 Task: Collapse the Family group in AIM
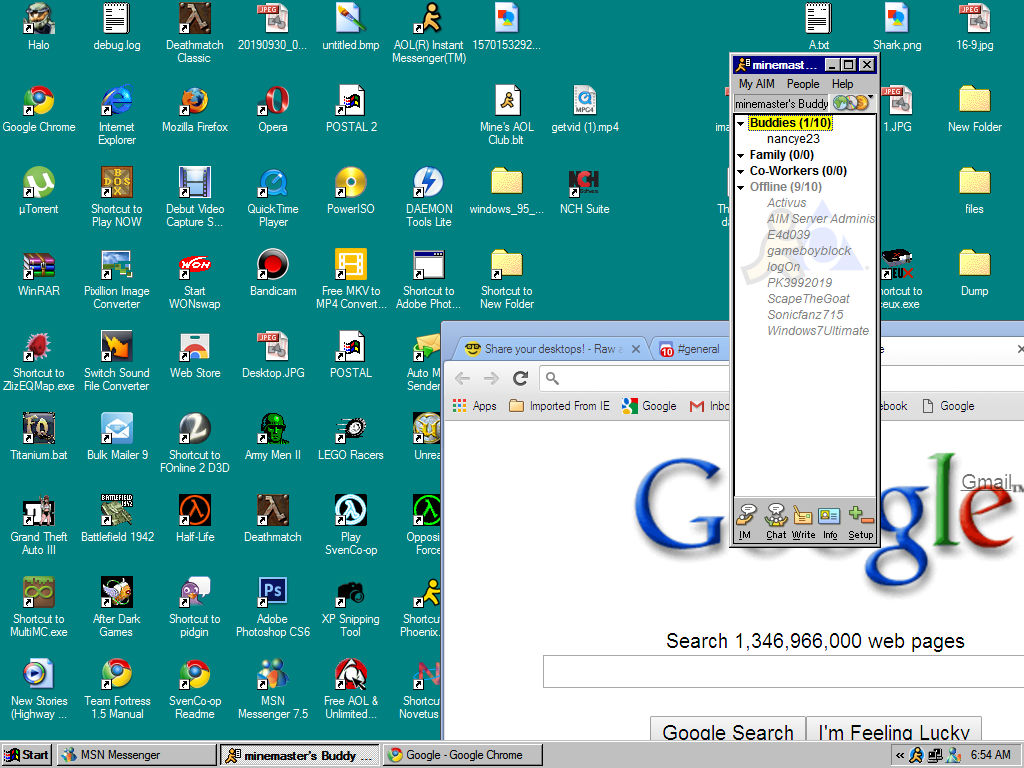[x=741, y=155]
